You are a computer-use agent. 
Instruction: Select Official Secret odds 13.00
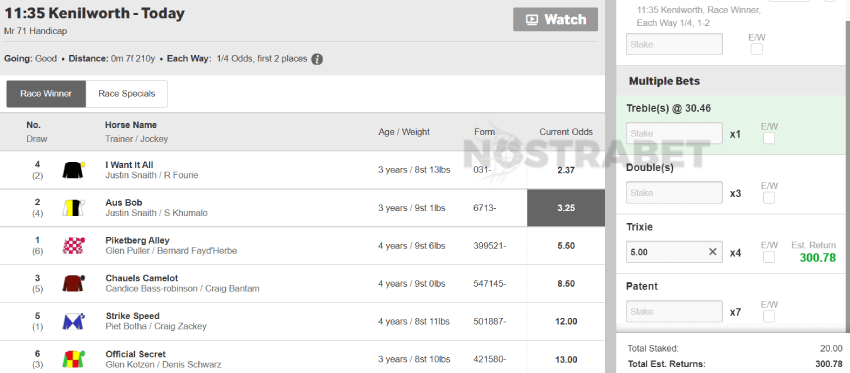click(x=566, y=359)
